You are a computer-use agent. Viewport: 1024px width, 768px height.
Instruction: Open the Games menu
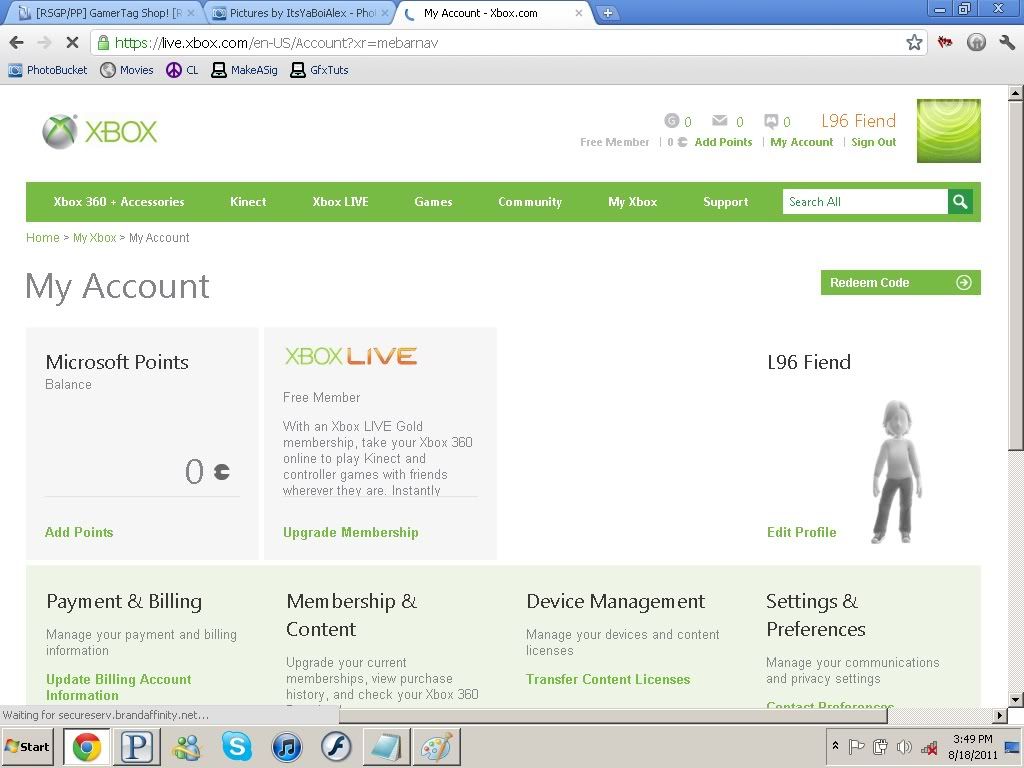pyautogui.click(x=433, y=202)
